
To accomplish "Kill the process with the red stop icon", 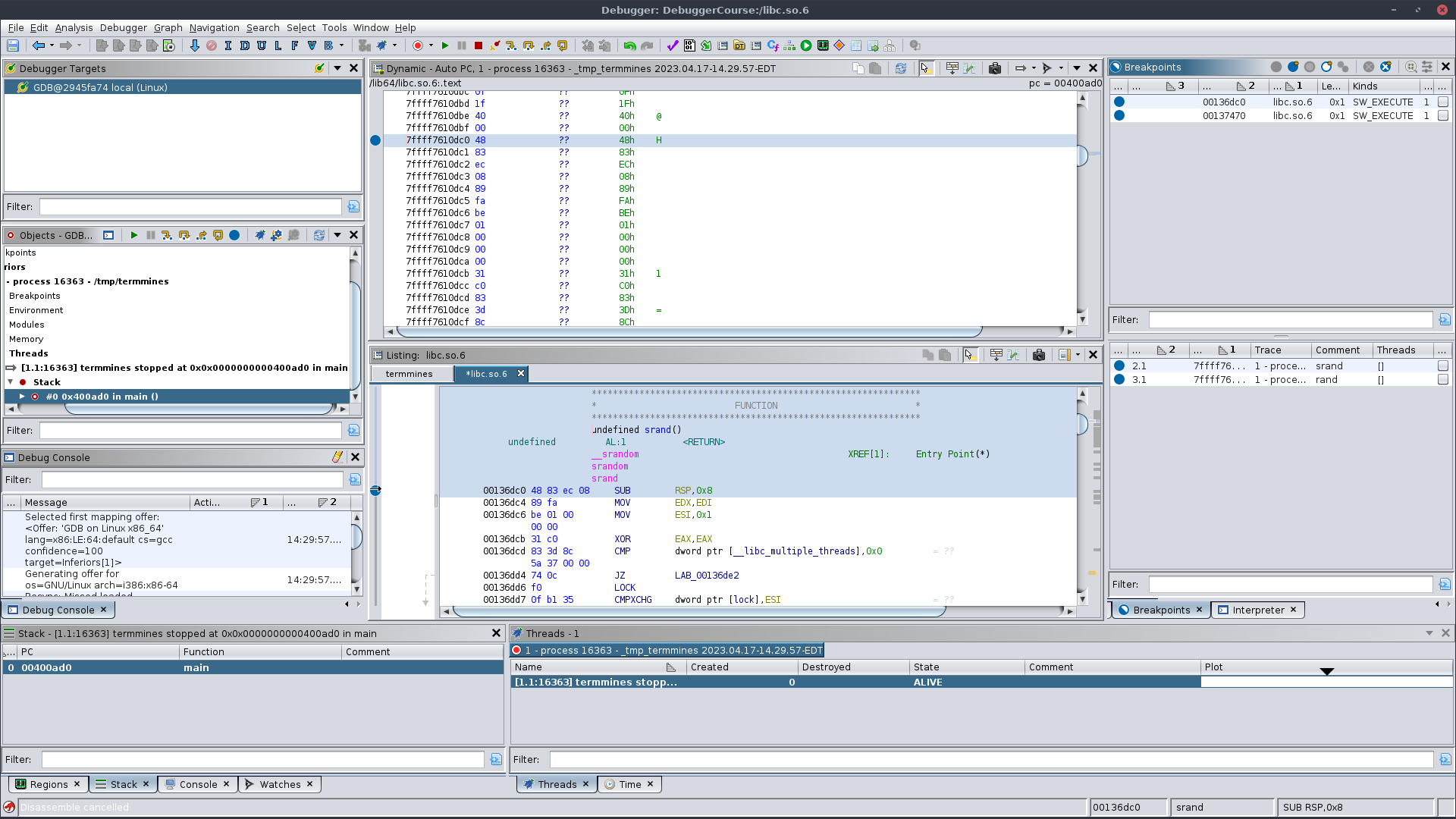I will (x=478, y=45).
